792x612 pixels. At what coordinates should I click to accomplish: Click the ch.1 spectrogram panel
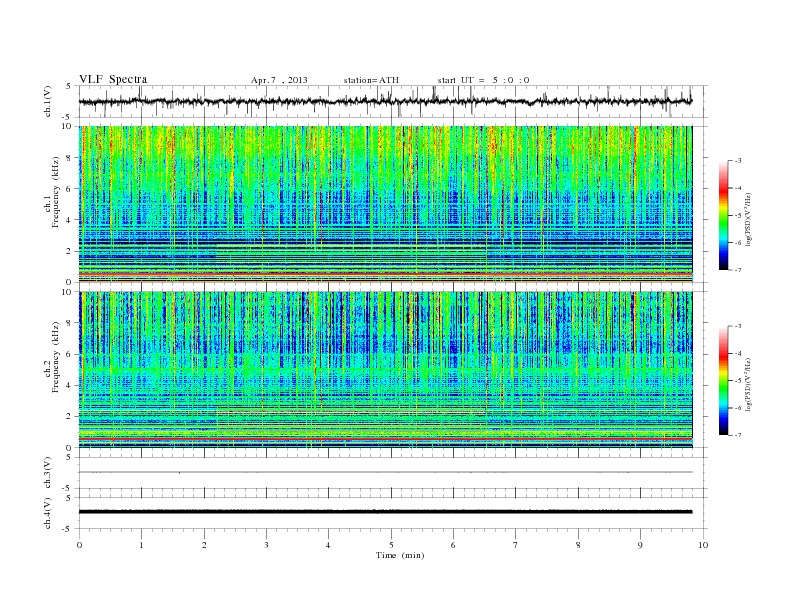(x=386, y=204)
